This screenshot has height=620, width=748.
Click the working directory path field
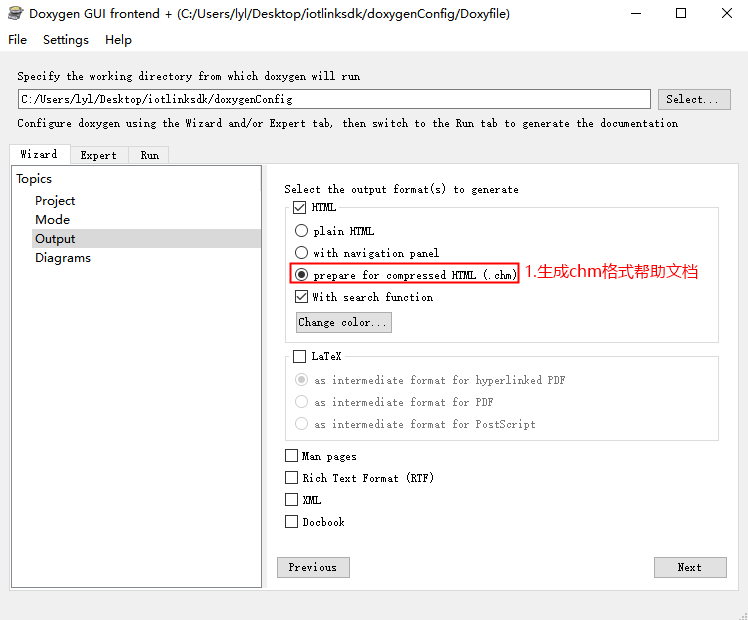coord(334,99)
